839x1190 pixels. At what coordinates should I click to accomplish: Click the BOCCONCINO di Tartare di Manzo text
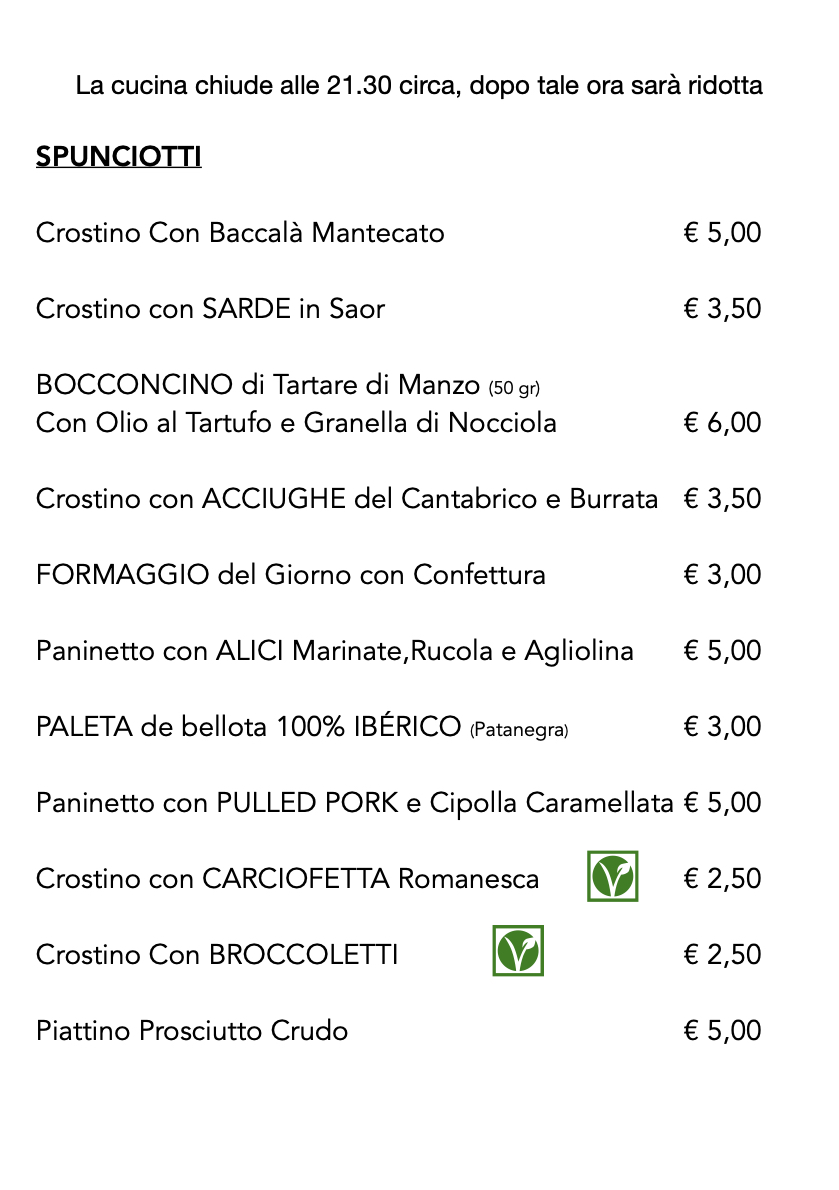258,385
